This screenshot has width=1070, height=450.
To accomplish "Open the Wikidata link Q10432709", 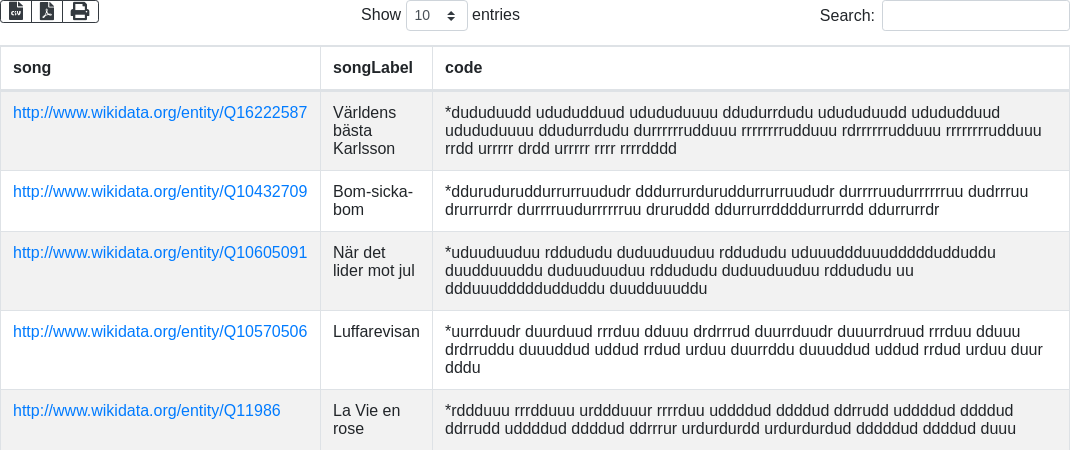I will 160,192.
